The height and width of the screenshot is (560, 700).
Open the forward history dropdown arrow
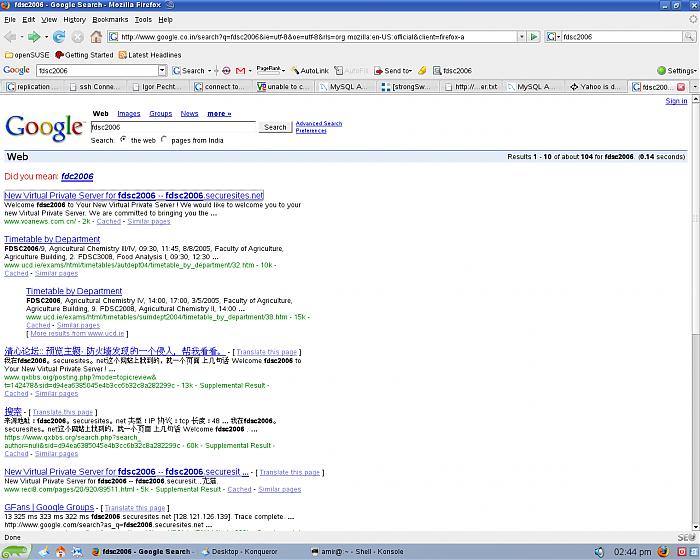click(46, 37)
